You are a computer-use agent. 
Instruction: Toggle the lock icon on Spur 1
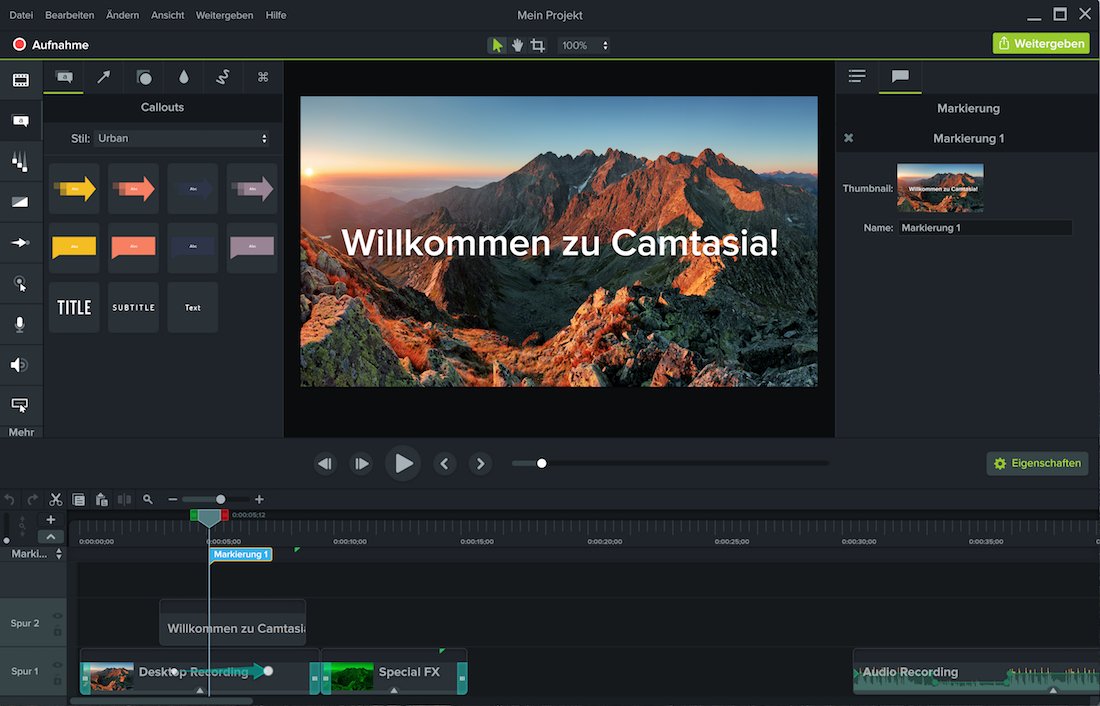pos(57,680)
